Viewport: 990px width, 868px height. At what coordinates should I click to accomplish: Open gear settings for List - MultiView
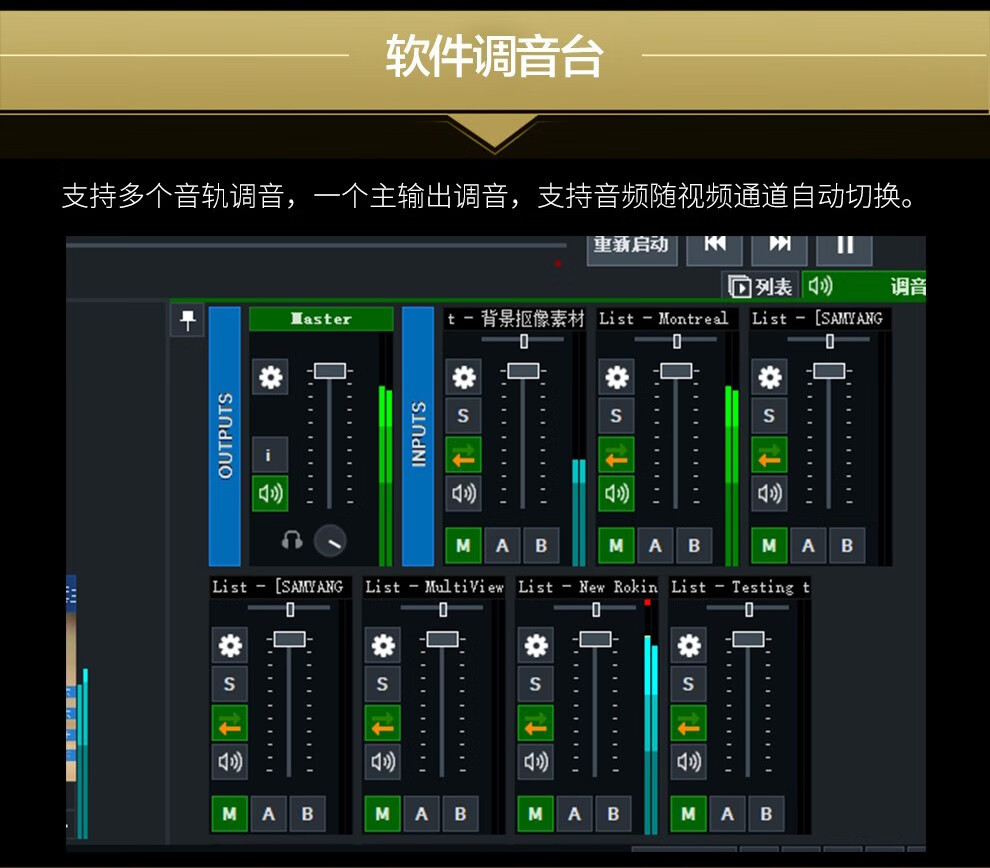pos(382,645)
